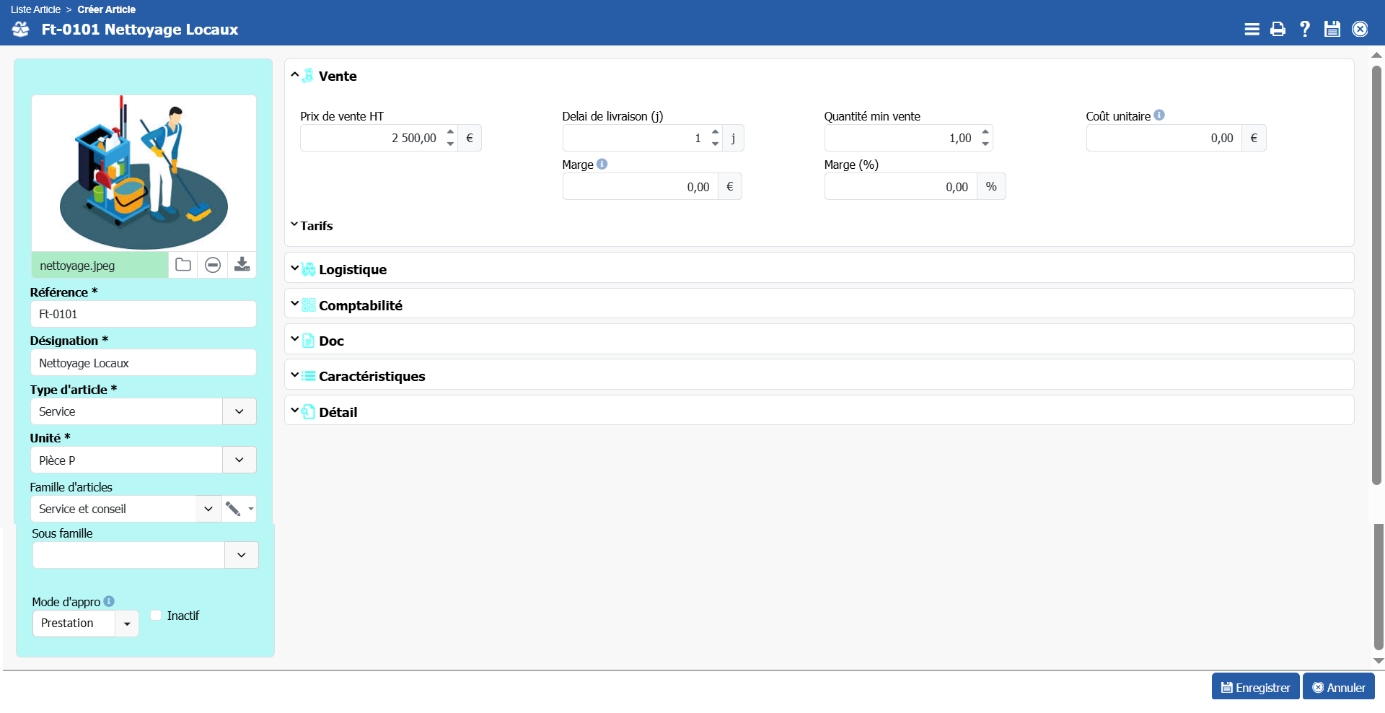The height and width of the screenshot is (713, 1385).
Task: Click the print icon in header
Action: coord(1277,30)
